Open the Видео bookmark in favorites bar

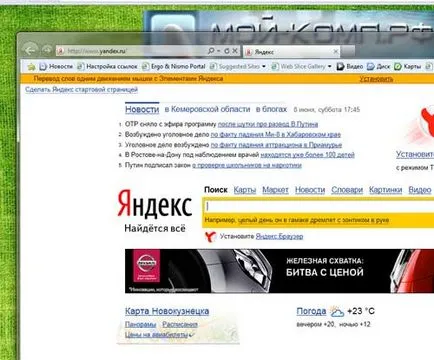click(350, 67)
